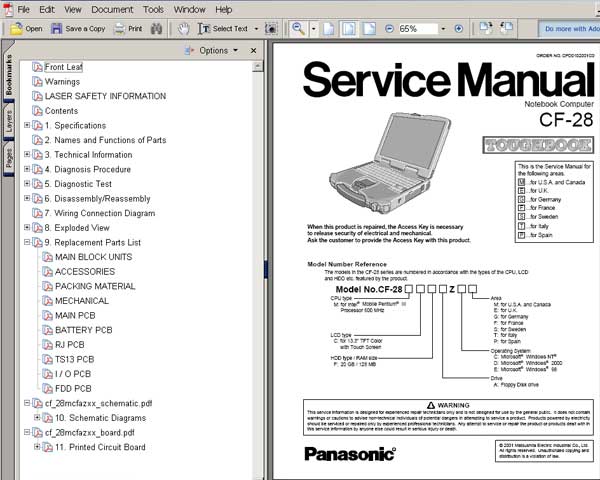Rotate the page clockwise

pyautogui.click(x=486, y=28)
